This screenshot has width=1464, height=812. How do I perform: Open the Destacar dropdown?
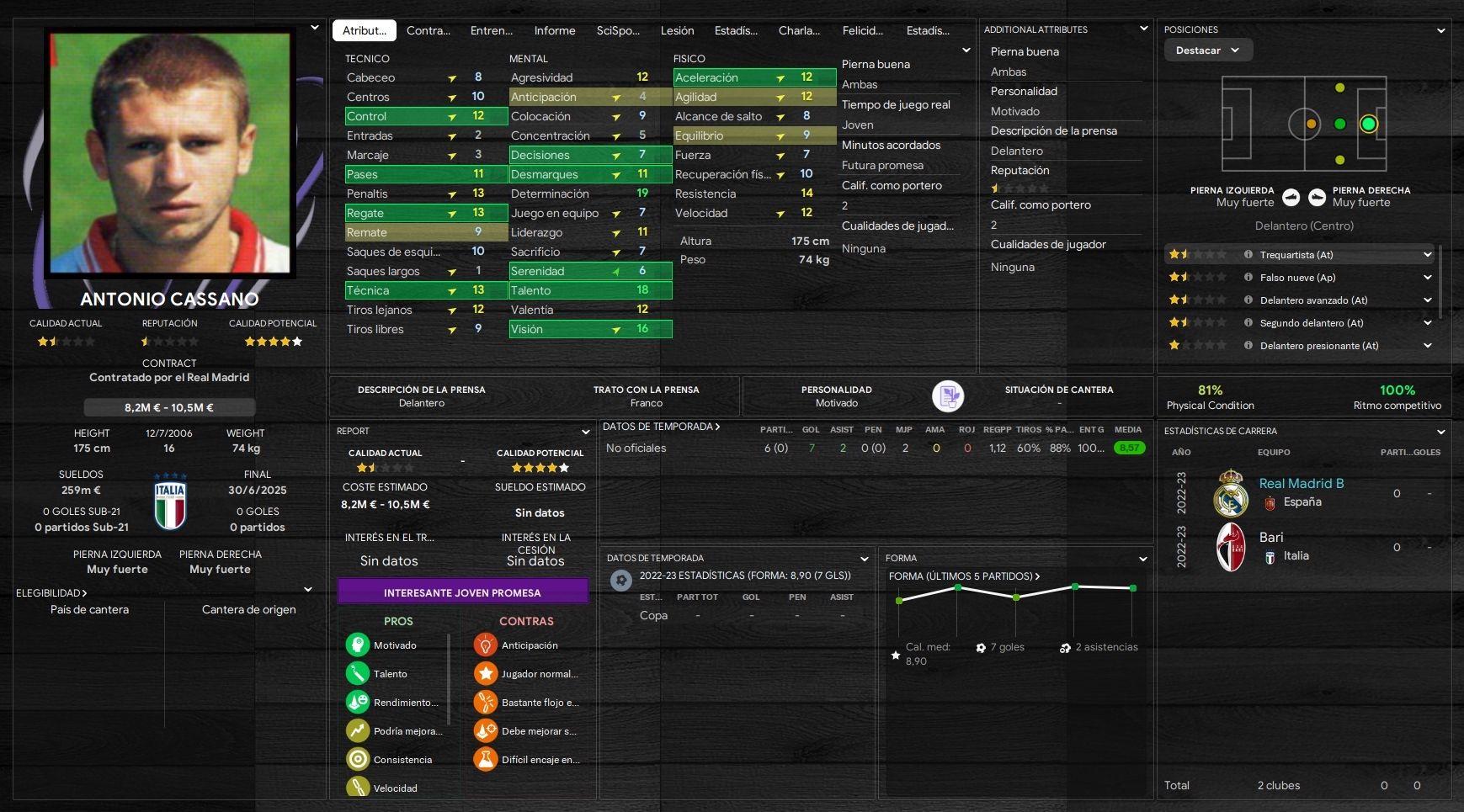click(x=1208, y=50)
